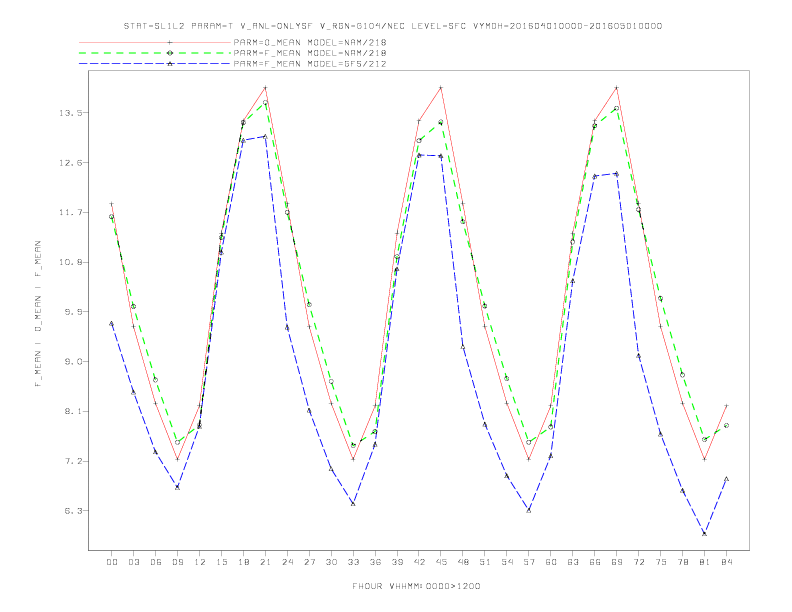Click x-axis forecast hour label 24

pos(287,562)
